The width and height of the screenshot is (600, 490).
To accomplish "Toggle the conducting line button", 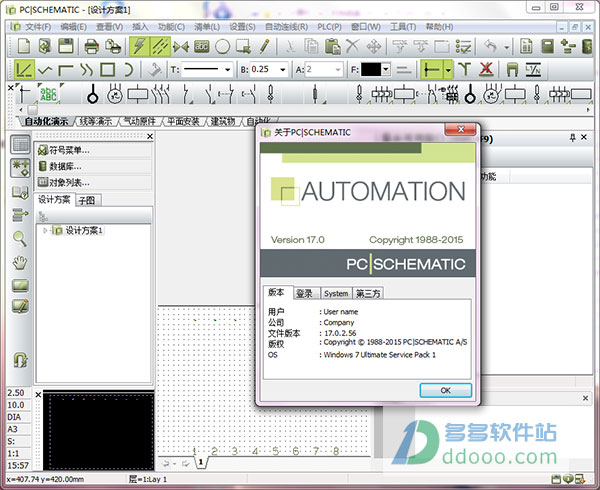I will [432, 70].
